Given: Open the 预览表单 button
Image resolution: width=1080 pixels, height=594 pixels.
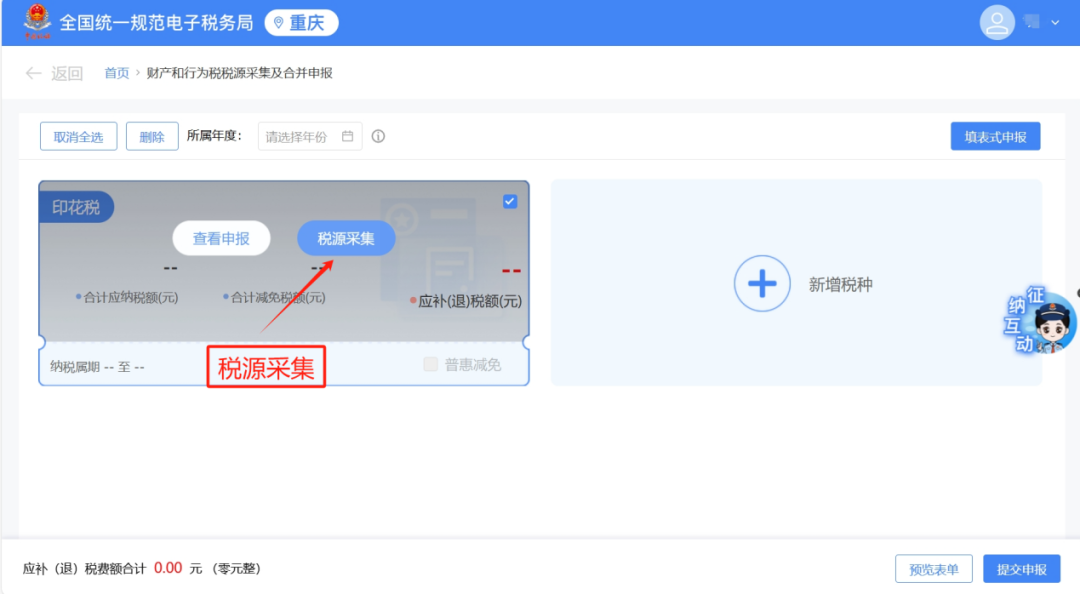Looking at the screenshot, I should click(x=934, y=569).
